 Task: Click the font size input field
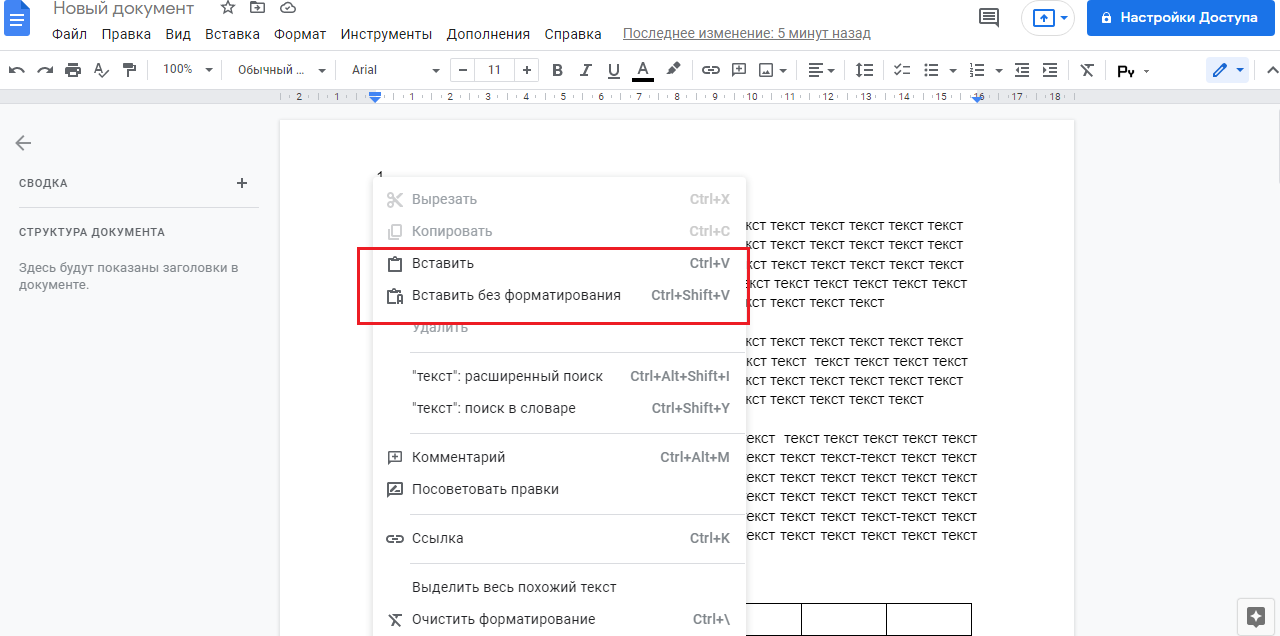494,70
